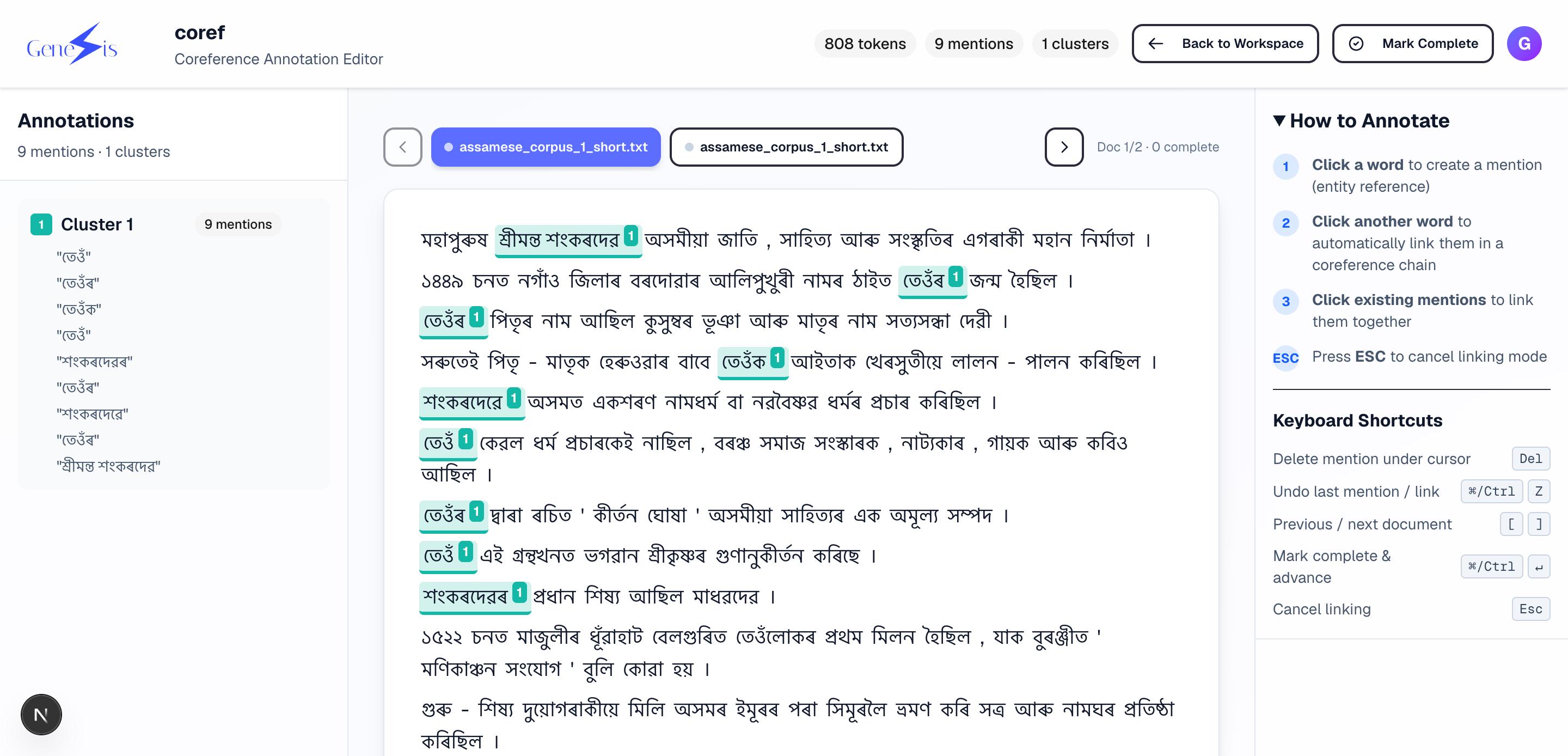Click the left bracket [ shortcut key
1568x756 pixels.
click(1511, 524)
